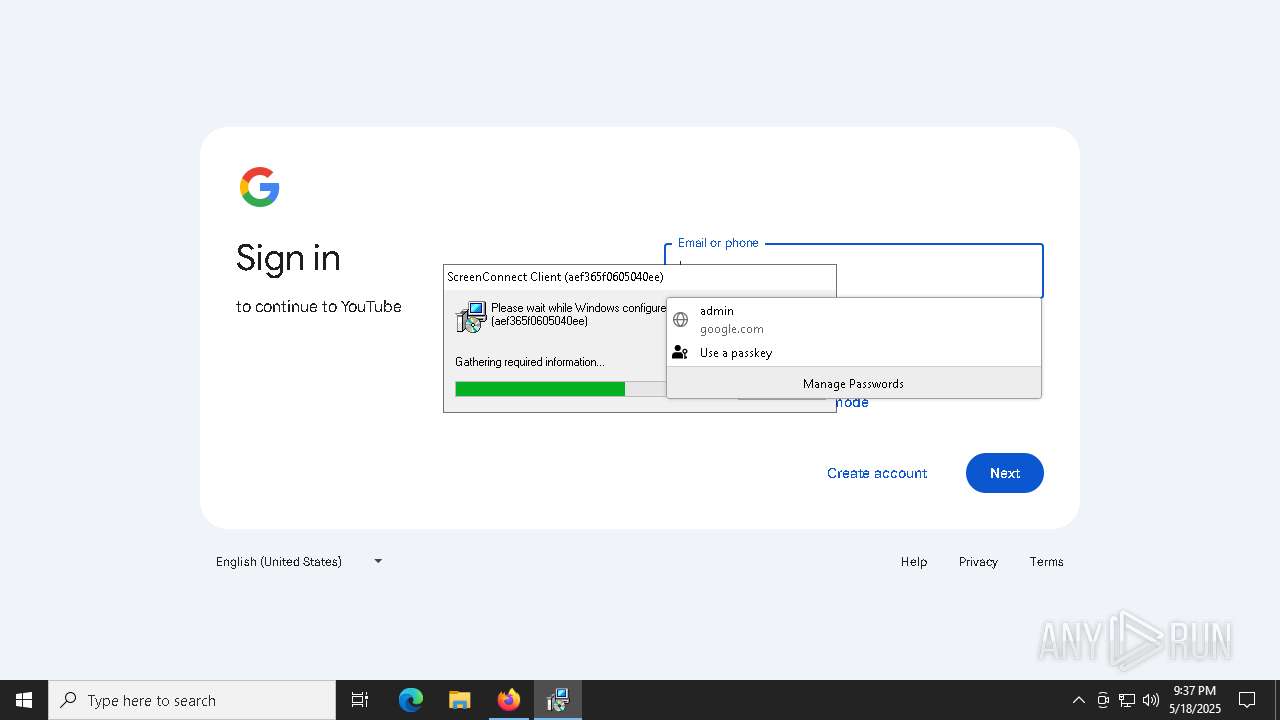The width and height of the screenshot is (1280, 720).
Task: Open Manage Passwords
Action: [x=853, y=383]
